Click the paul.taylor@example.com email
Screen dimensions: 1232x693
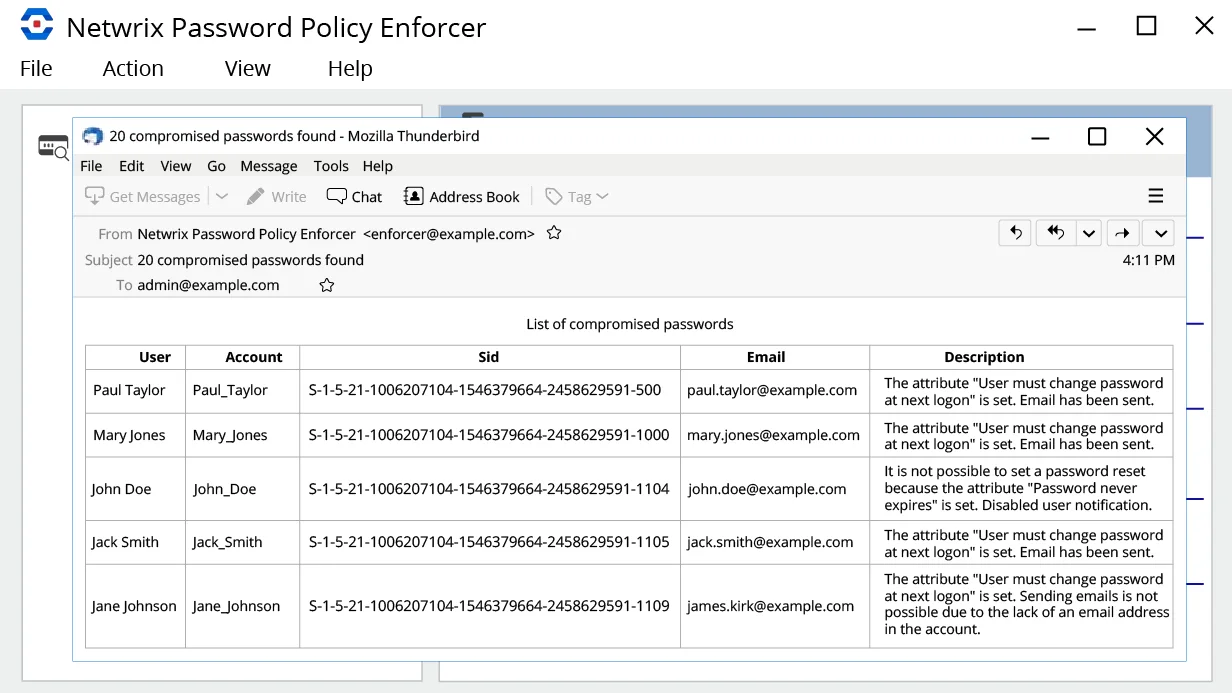point(772,390)
